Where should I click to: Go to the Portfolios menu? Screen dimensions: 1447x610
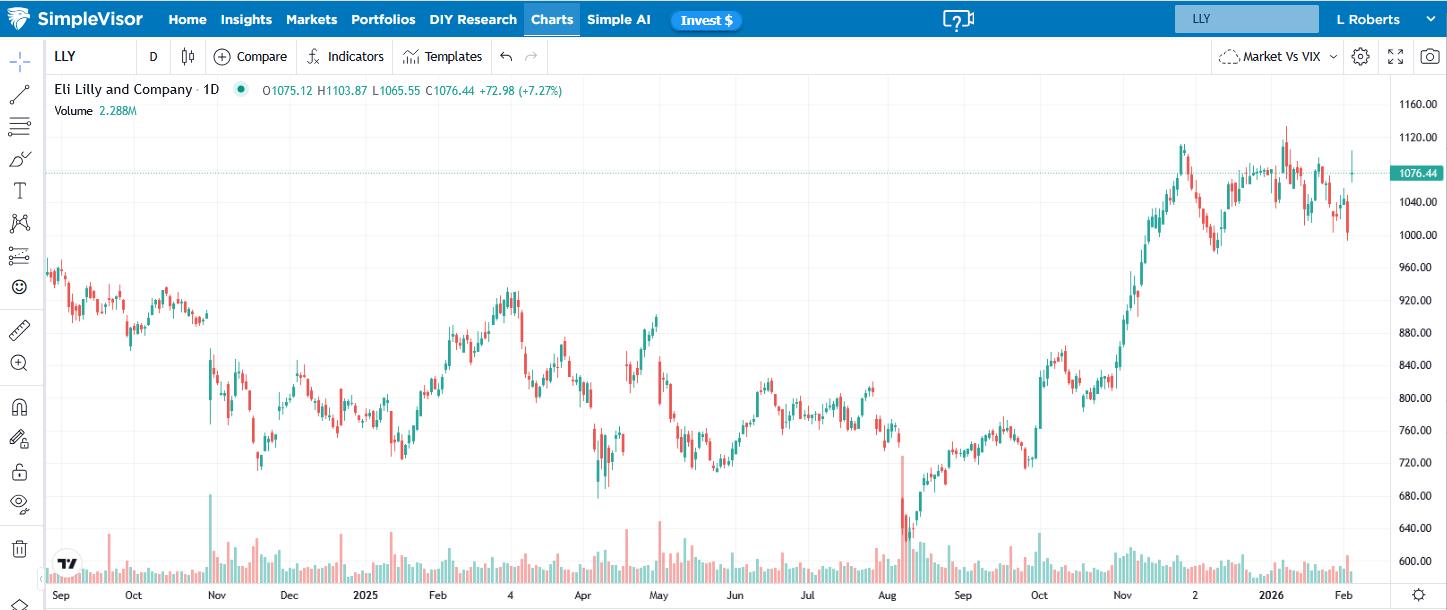(383, 19)
